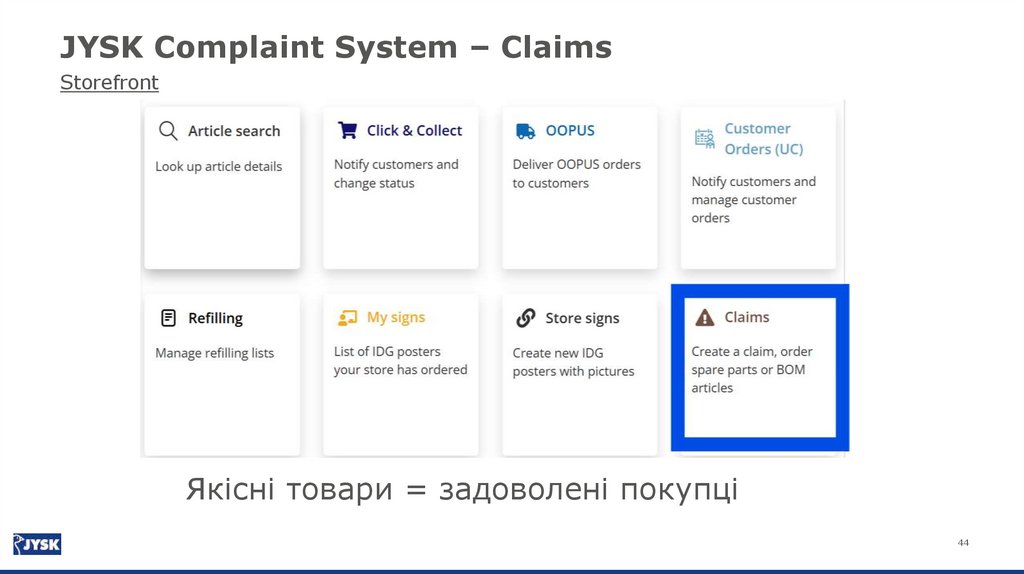Viewport: 1024px width, 574px height.
Task: Open the Click & Collect title link
Action: point(414,131)
